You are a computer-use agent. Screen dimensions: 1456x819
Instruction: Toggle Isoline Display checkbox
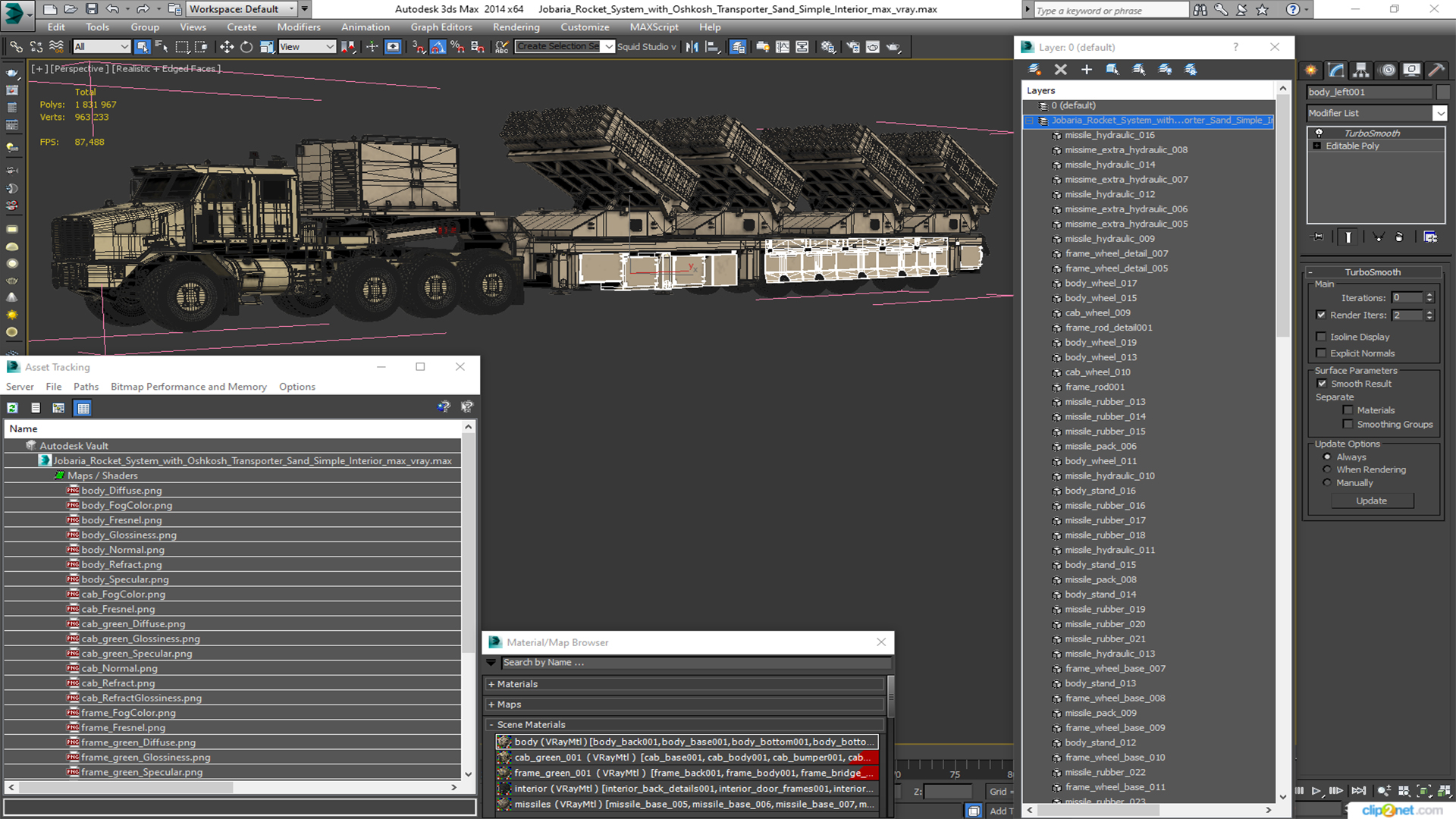pyautogui.click(x=1321, y=337)
